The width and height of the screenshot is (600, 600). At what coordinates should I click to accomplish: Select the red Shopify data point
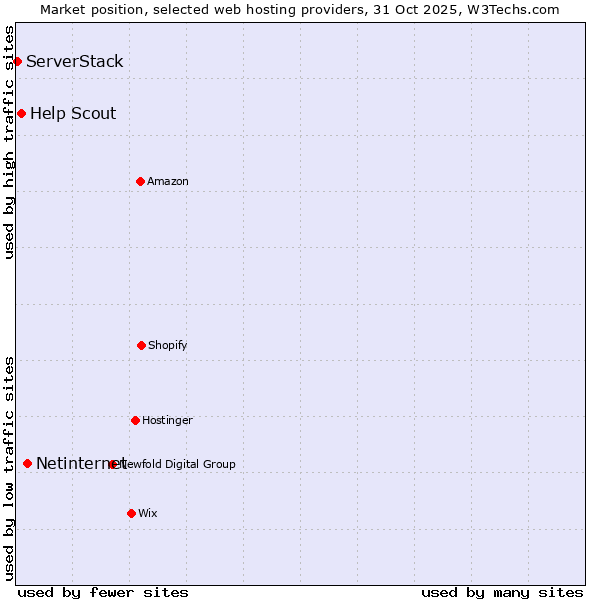click(141, 345)
